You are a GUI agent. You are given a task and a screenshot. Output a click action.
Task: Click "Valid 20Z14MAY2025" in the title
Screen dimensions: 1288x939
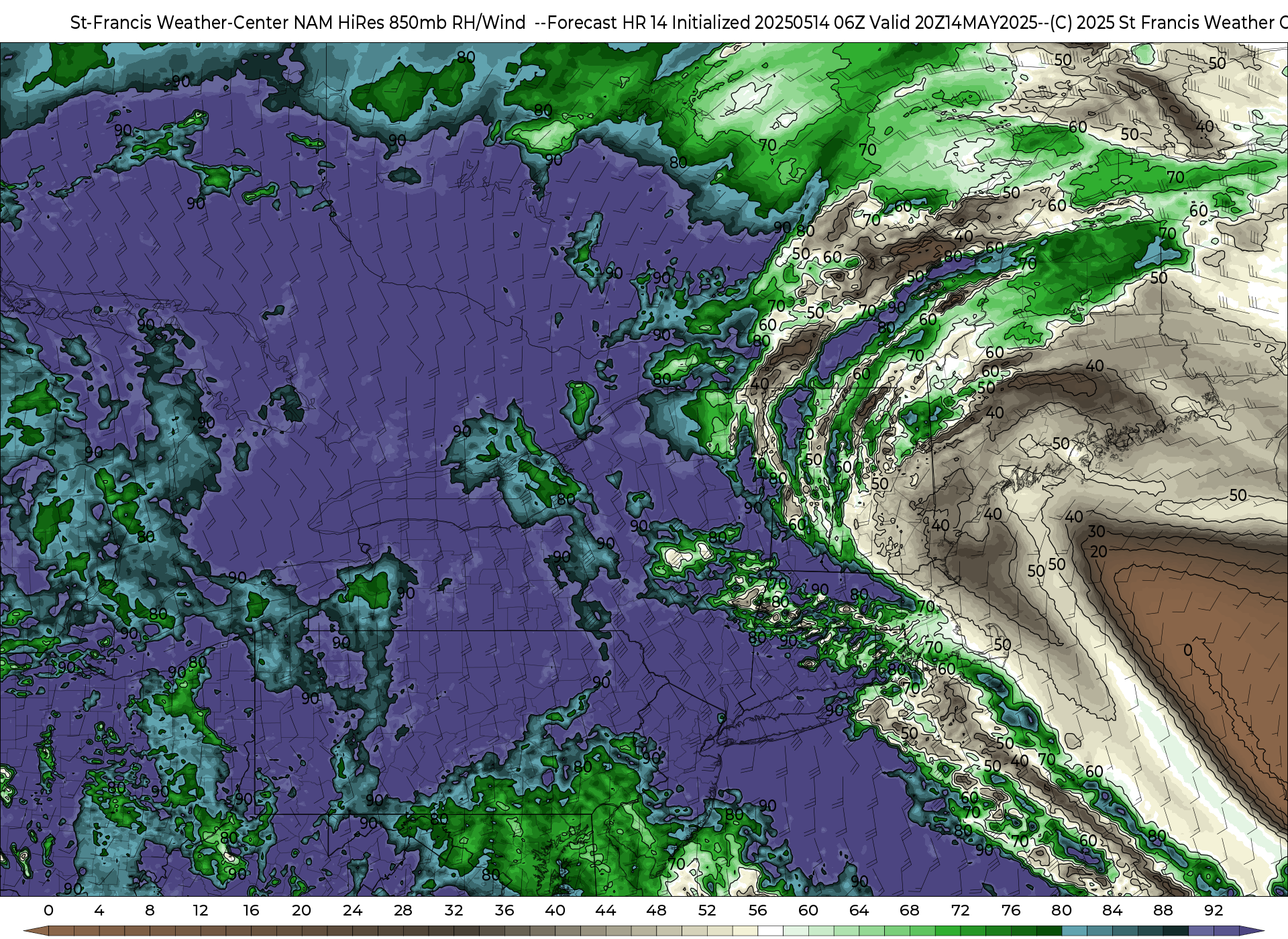[x=953, y=23]
